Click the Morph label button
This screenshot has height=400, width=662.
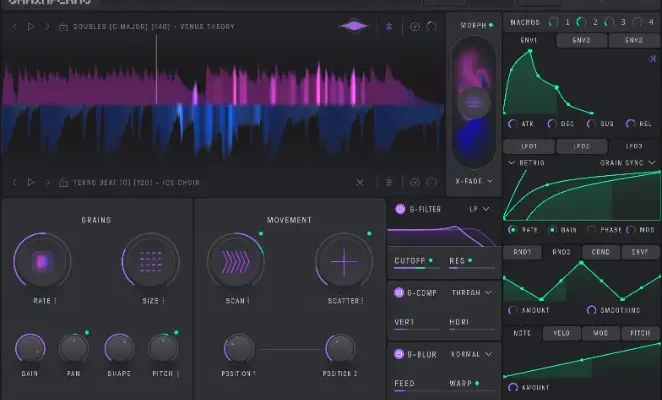472,24
